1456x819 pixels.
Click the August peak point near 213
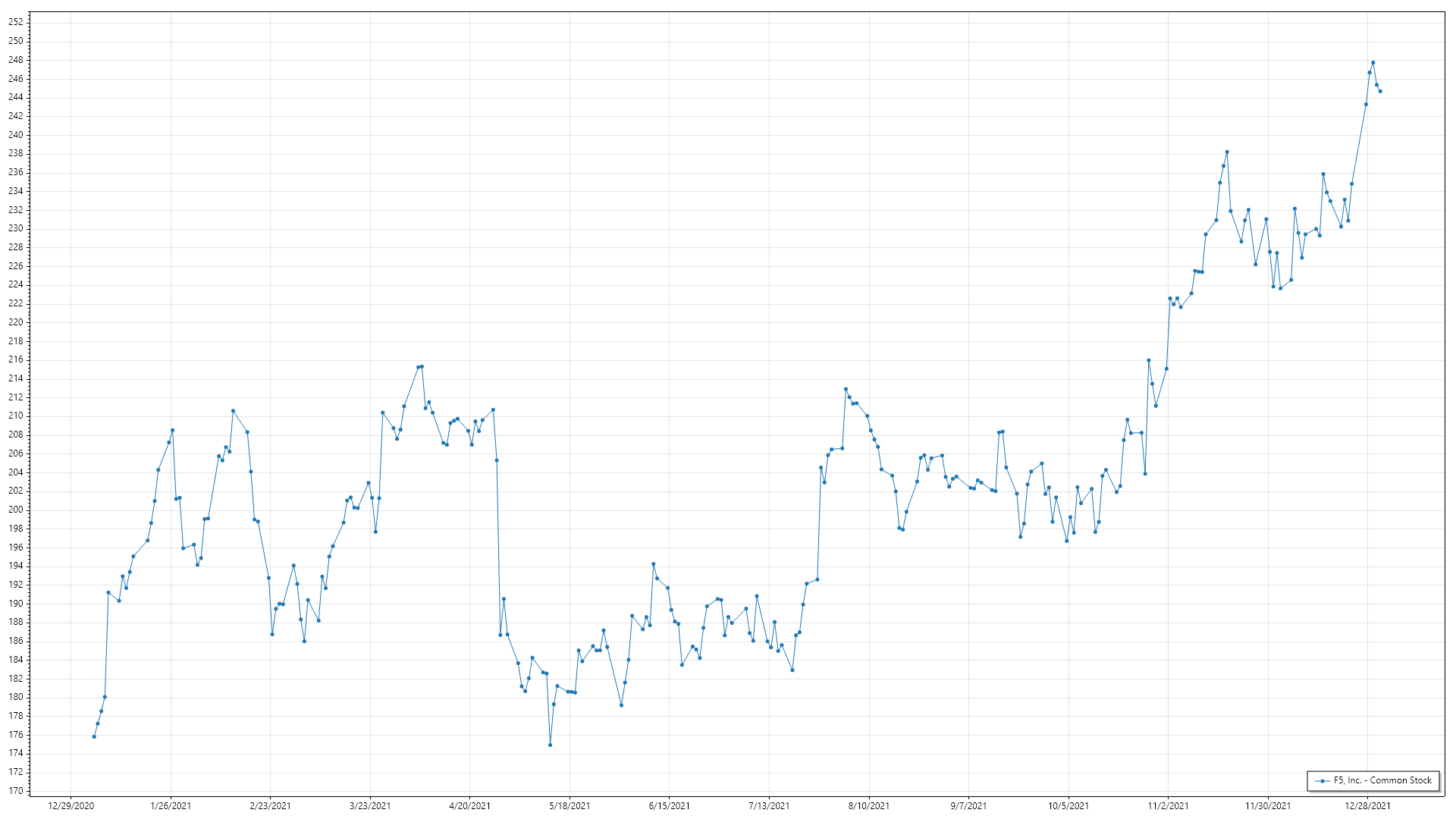click(846, 389)
